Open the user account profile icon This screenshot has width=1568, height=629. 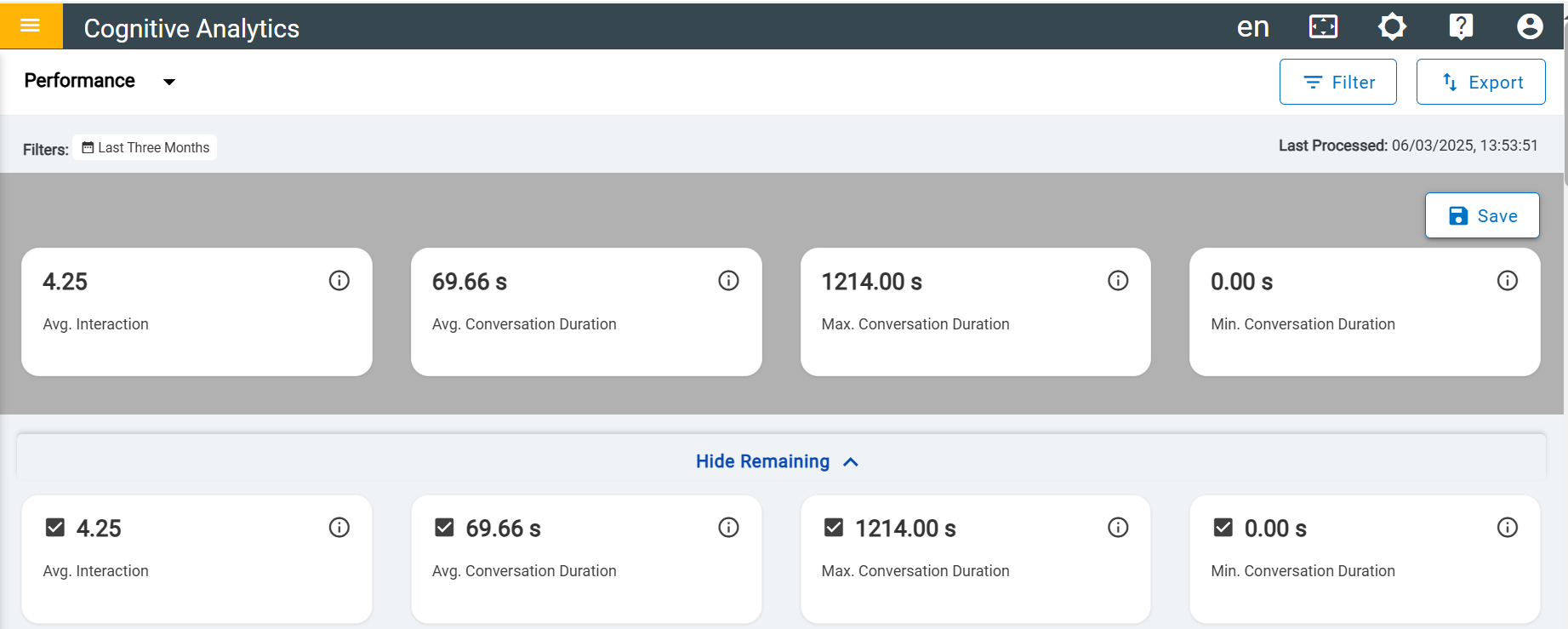(1530, 27)
